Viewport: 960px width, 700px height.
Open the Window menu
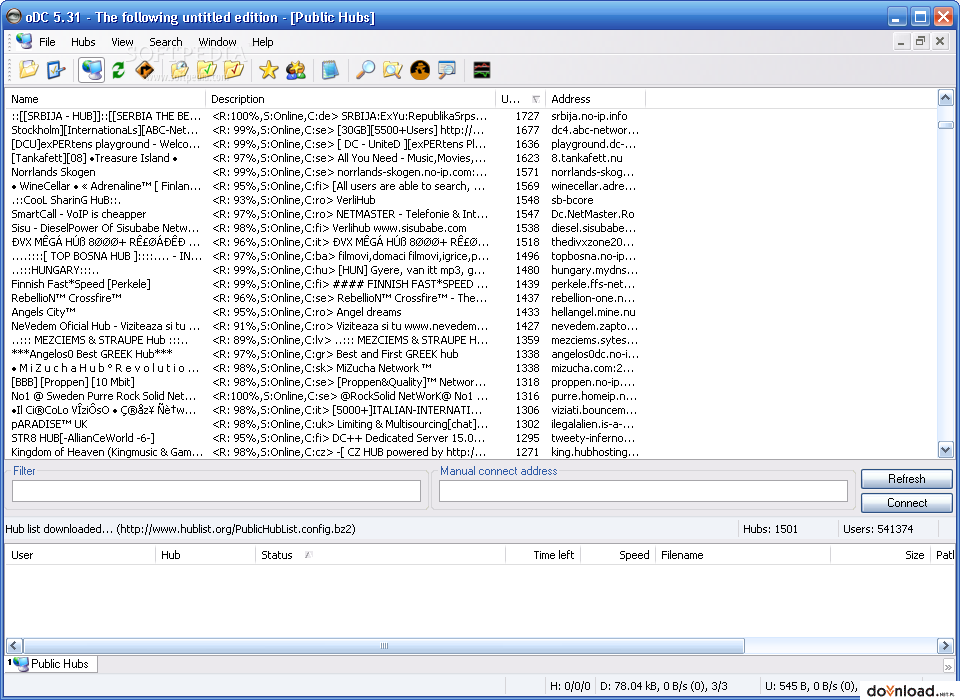(217, 42)
